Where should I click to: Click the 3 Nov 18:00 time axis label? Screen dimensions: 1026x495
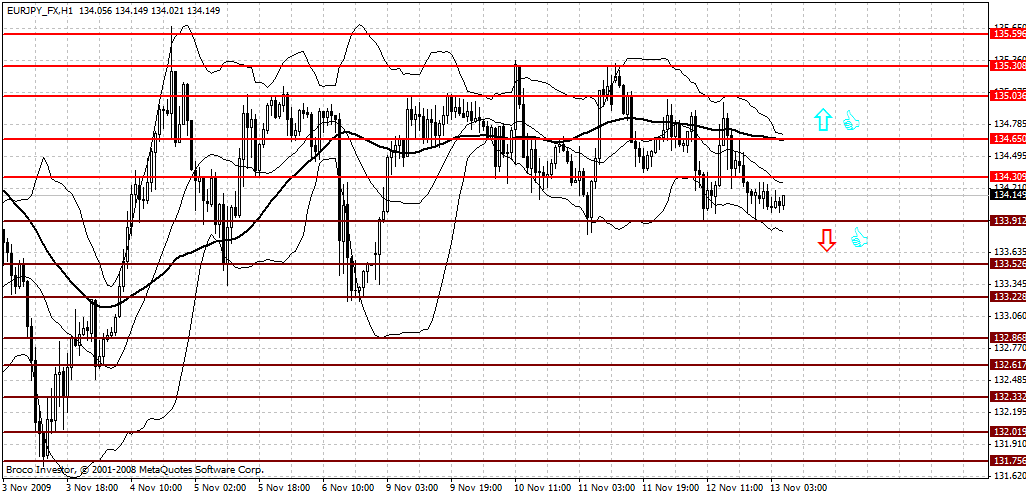(92, 488)
